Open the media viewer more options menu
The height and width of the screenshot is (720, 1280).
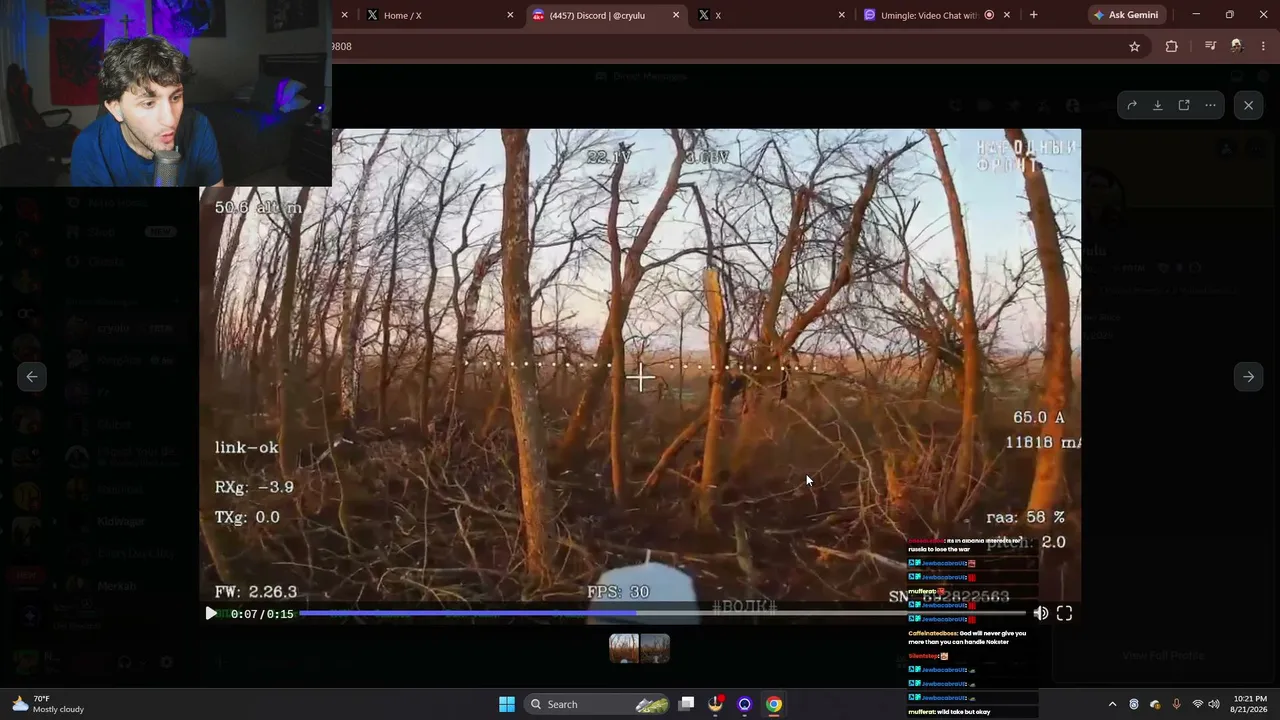[x=1210, y=105]
